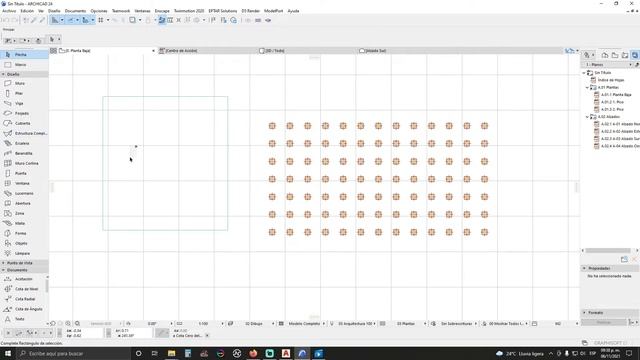The height and width of the screenshot is (360, 640).
Task: Activate the Cubierta roof tool
Action: pyautogui.click(x=24, y=123)
